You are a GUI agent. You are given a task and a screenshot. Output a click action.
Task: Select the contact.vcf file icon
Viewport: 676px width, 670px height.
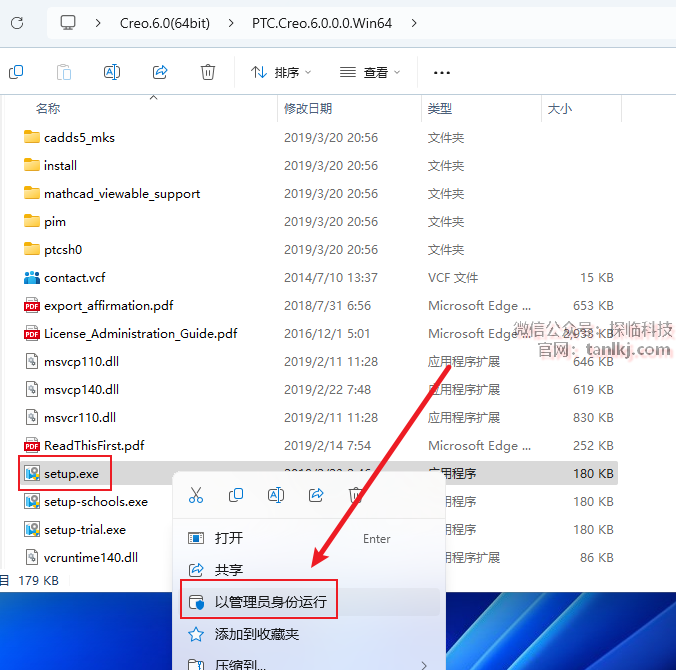click(32, 277)
